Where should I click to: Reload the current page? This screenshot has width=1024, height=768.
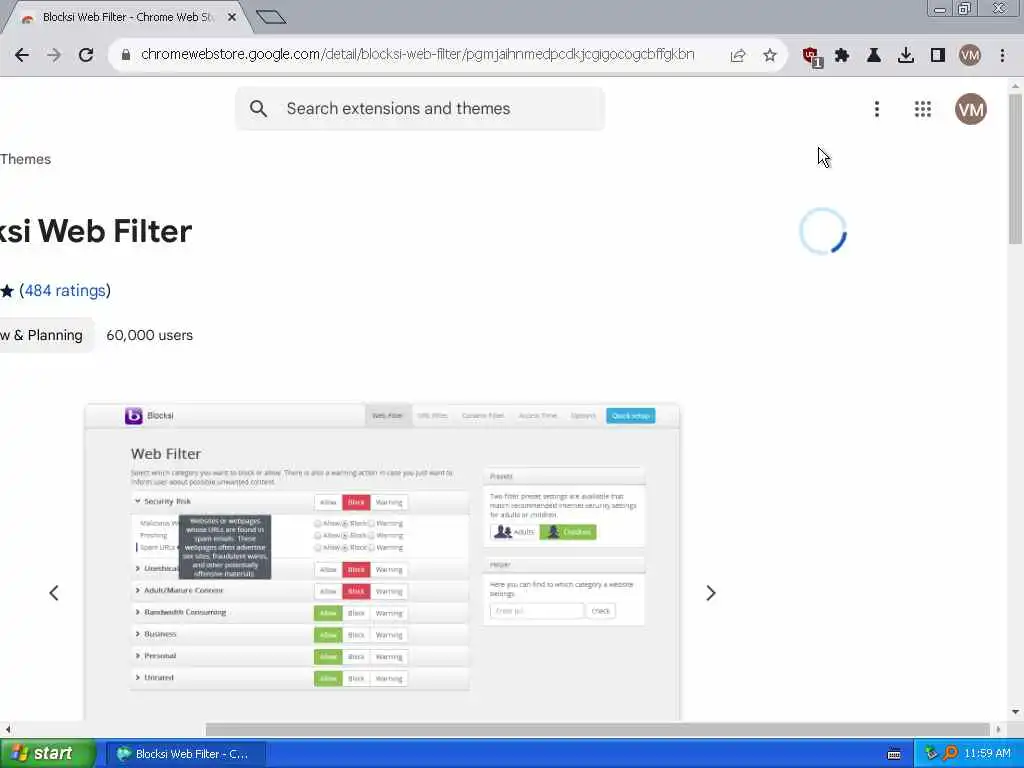coord(86,55)
